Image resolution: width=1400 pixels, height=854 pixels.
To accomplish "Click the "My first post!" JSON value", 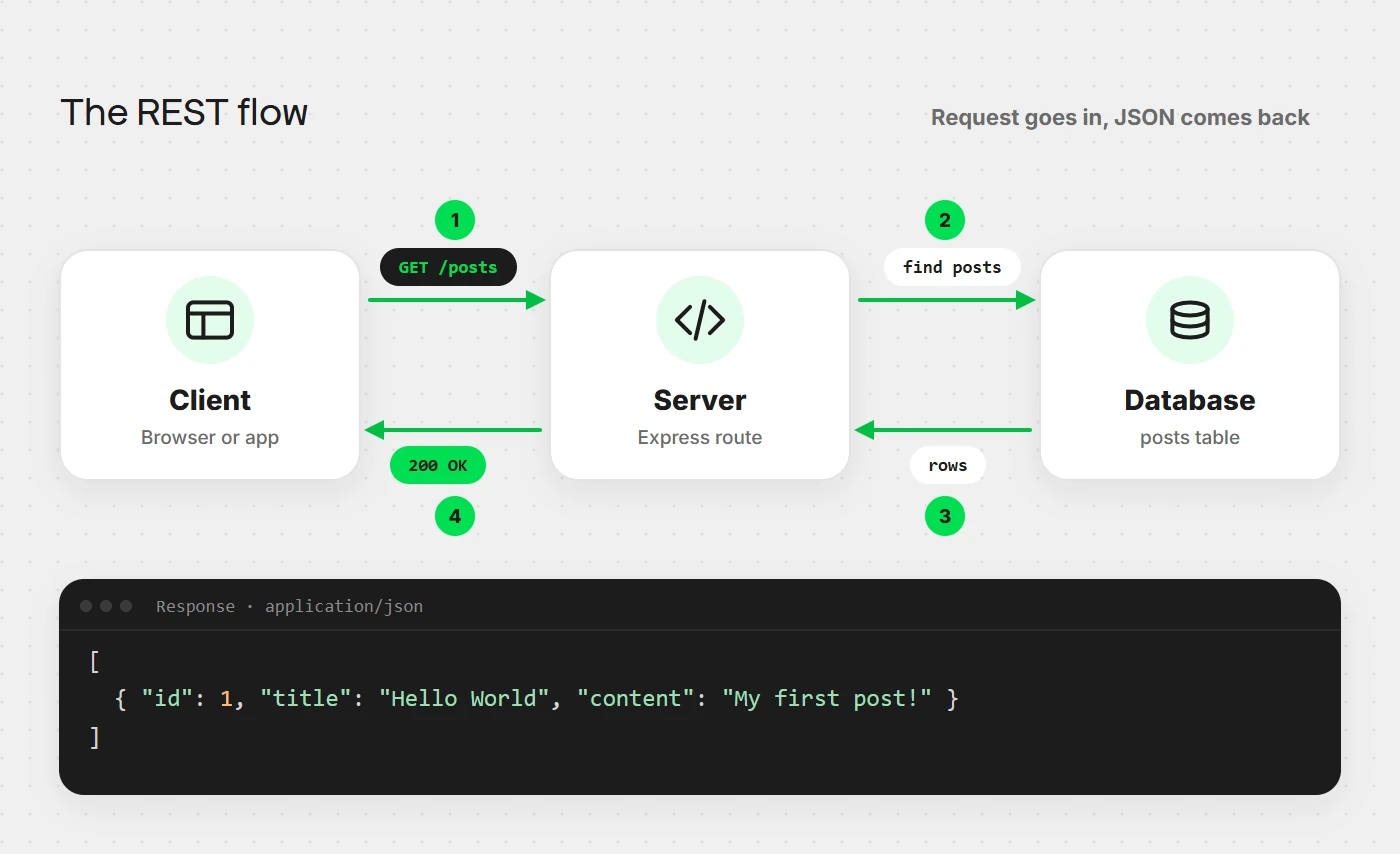I will point(827,698).
